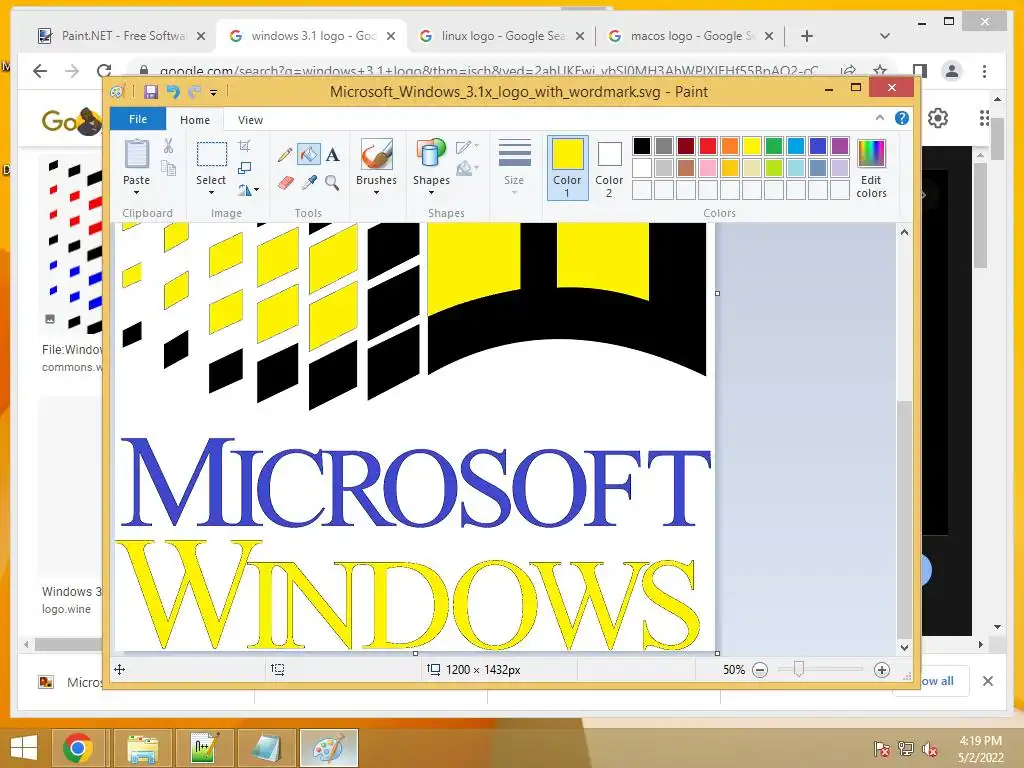Expand the Shapes dropdown arrow

coord(431,193)
